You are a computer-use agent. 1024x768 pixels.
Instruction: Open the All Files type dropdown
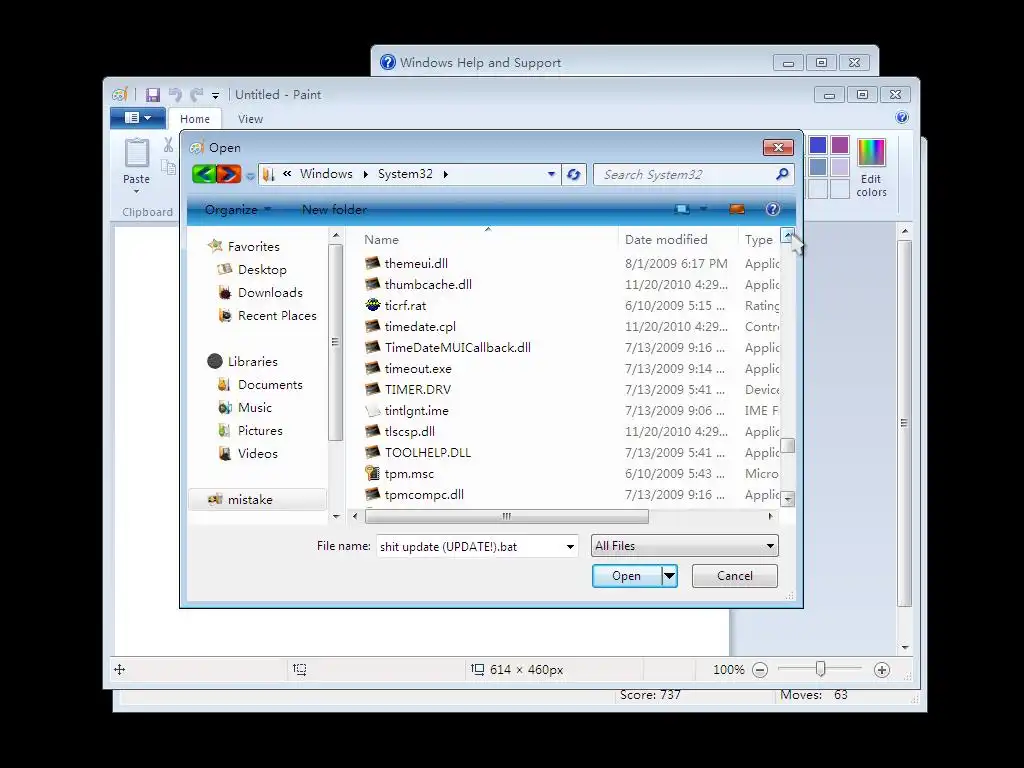[684, 546]
